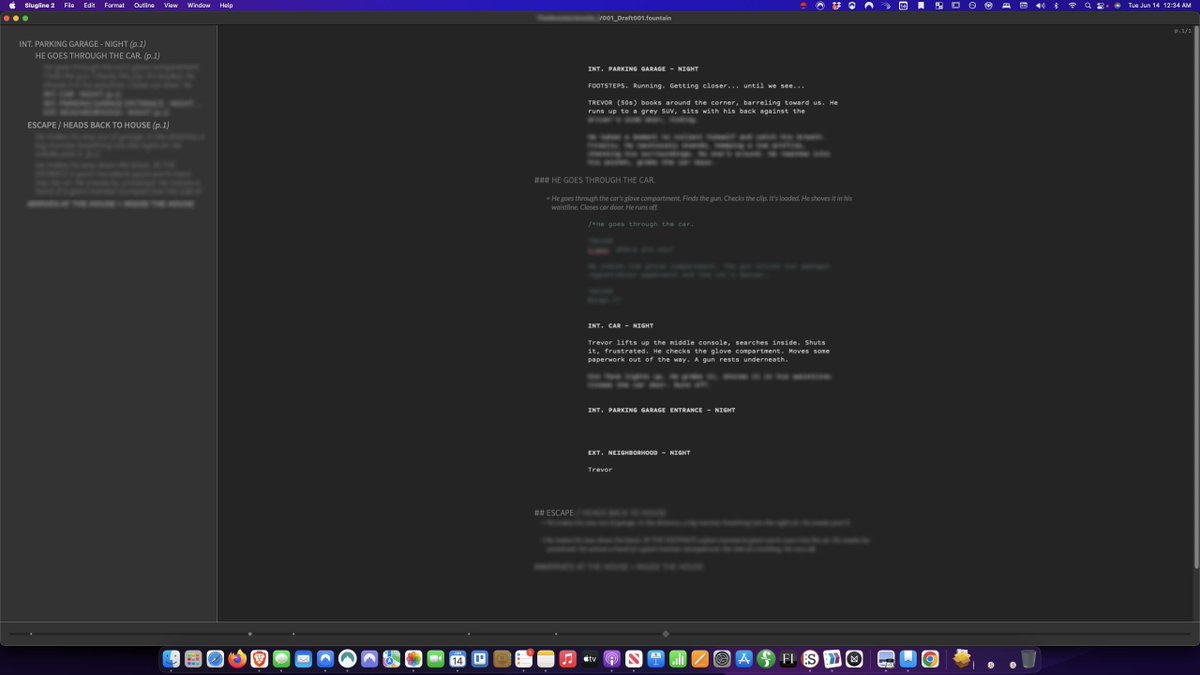Open Podcasts from the Dock
This screenshot has width=1200, height=675.
pyautogui.click(x=612, y=659)
